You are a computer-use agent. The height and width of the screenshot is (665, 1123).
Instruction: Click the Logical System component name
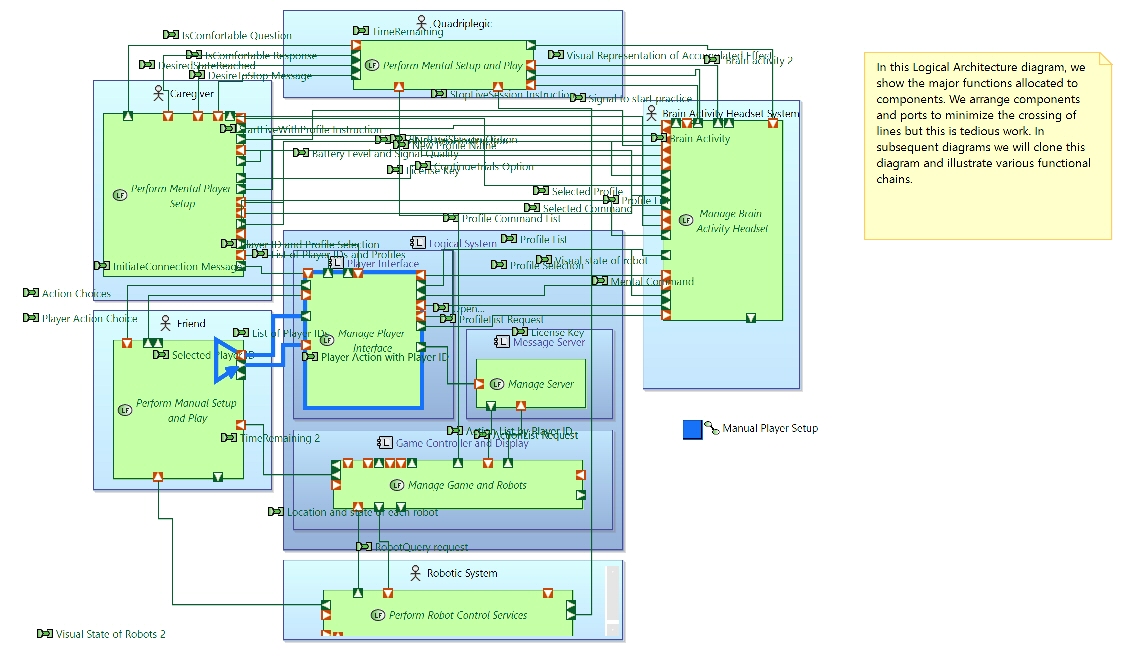point(463,243)
